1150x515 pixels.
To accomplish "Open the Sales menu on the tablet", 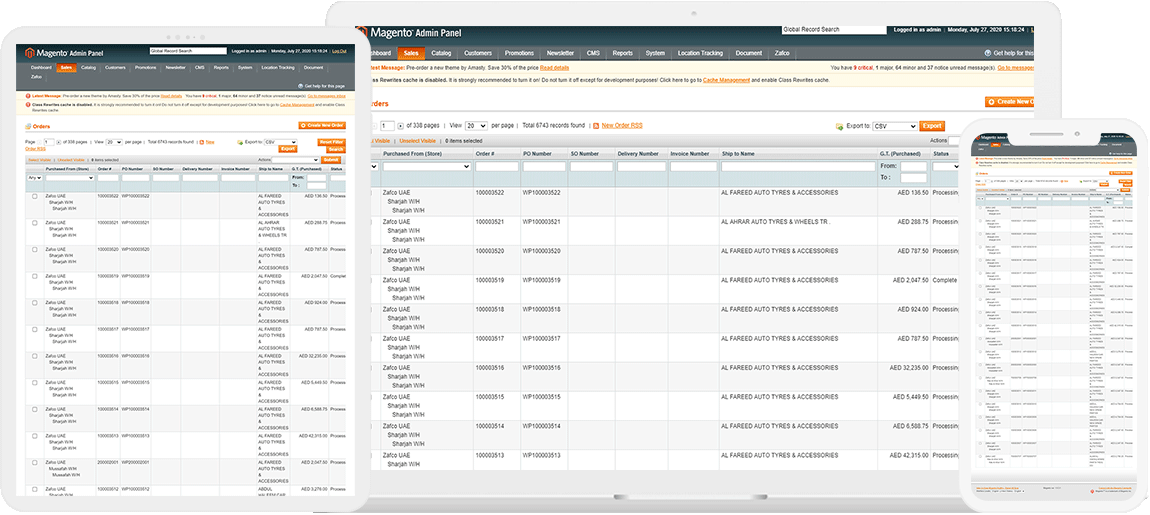I will (x=66, y=67).
